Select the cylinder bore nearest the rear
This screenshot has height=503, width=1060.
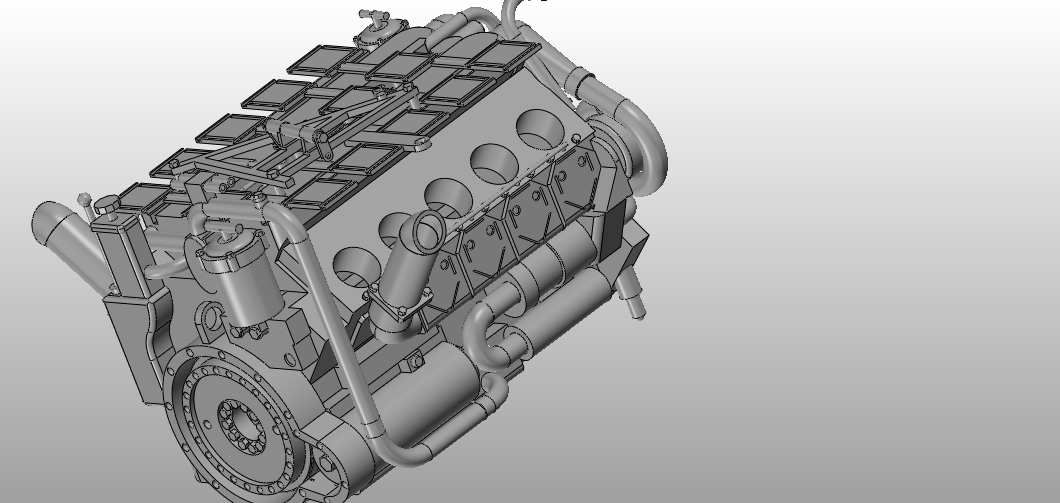[x=544, y=125]
